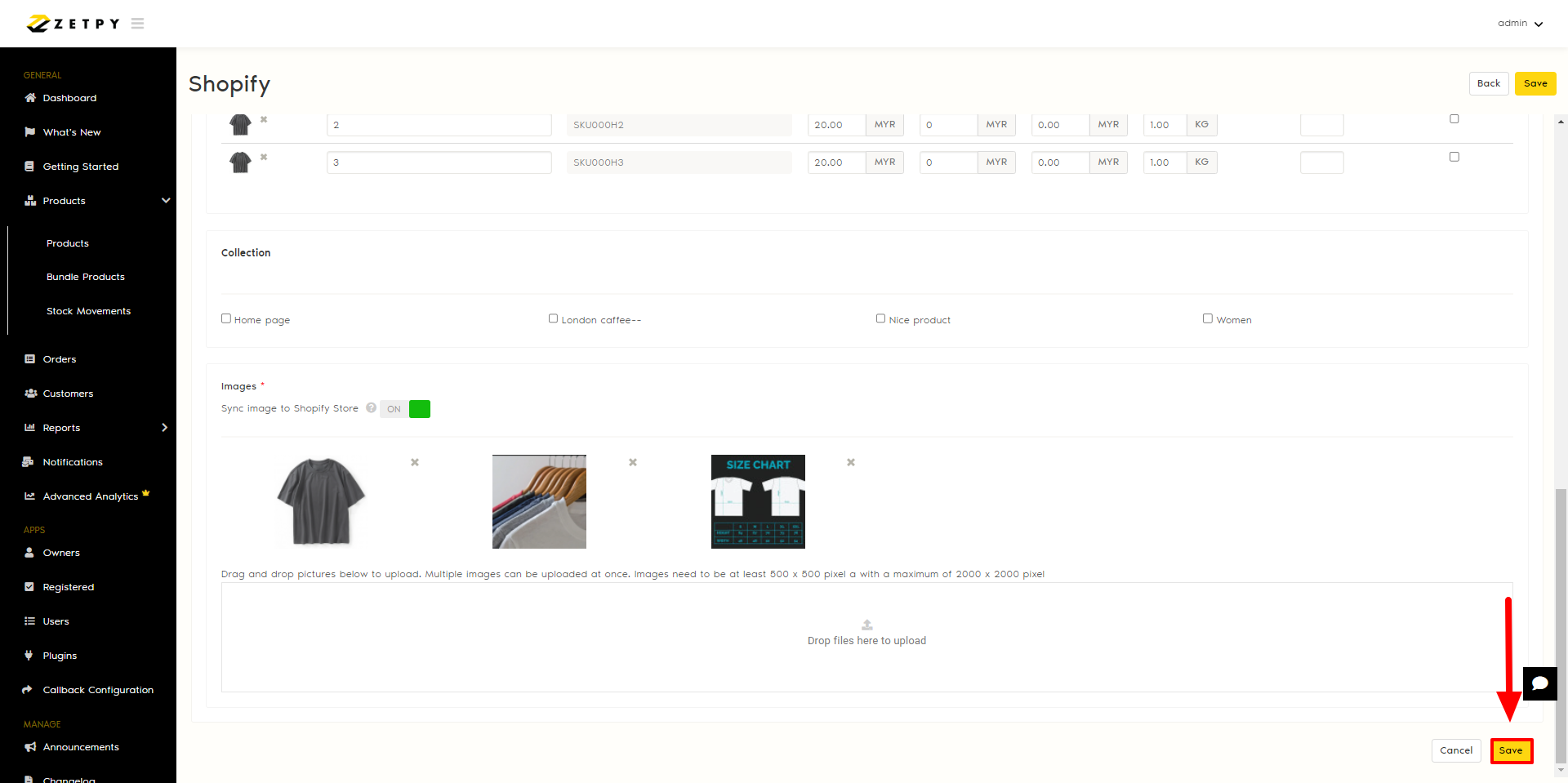Collapse the Products sidebar section chevron
This screenshot has height=783, width=1568.
coord(166,201)
